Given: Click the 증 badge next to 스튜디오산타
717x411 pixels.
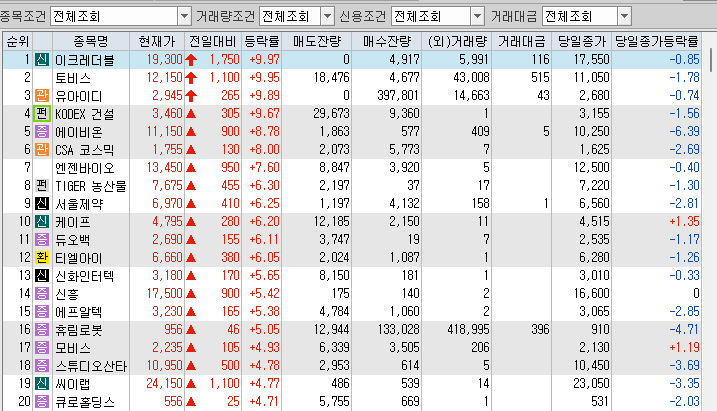Looking at the screenshot, I should point(42,365).
